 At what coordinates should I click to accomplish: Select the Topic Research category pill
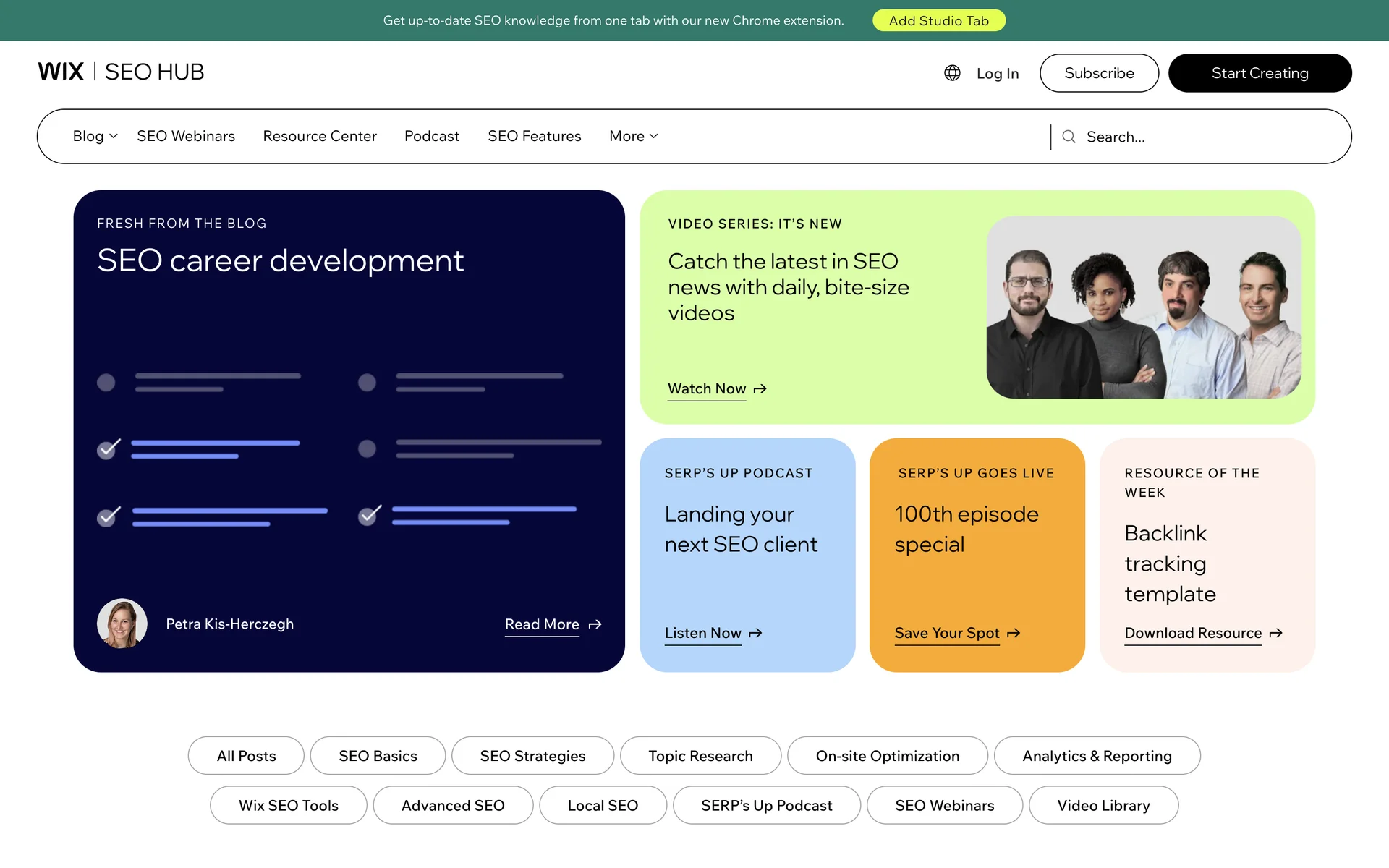pos(700,756)
